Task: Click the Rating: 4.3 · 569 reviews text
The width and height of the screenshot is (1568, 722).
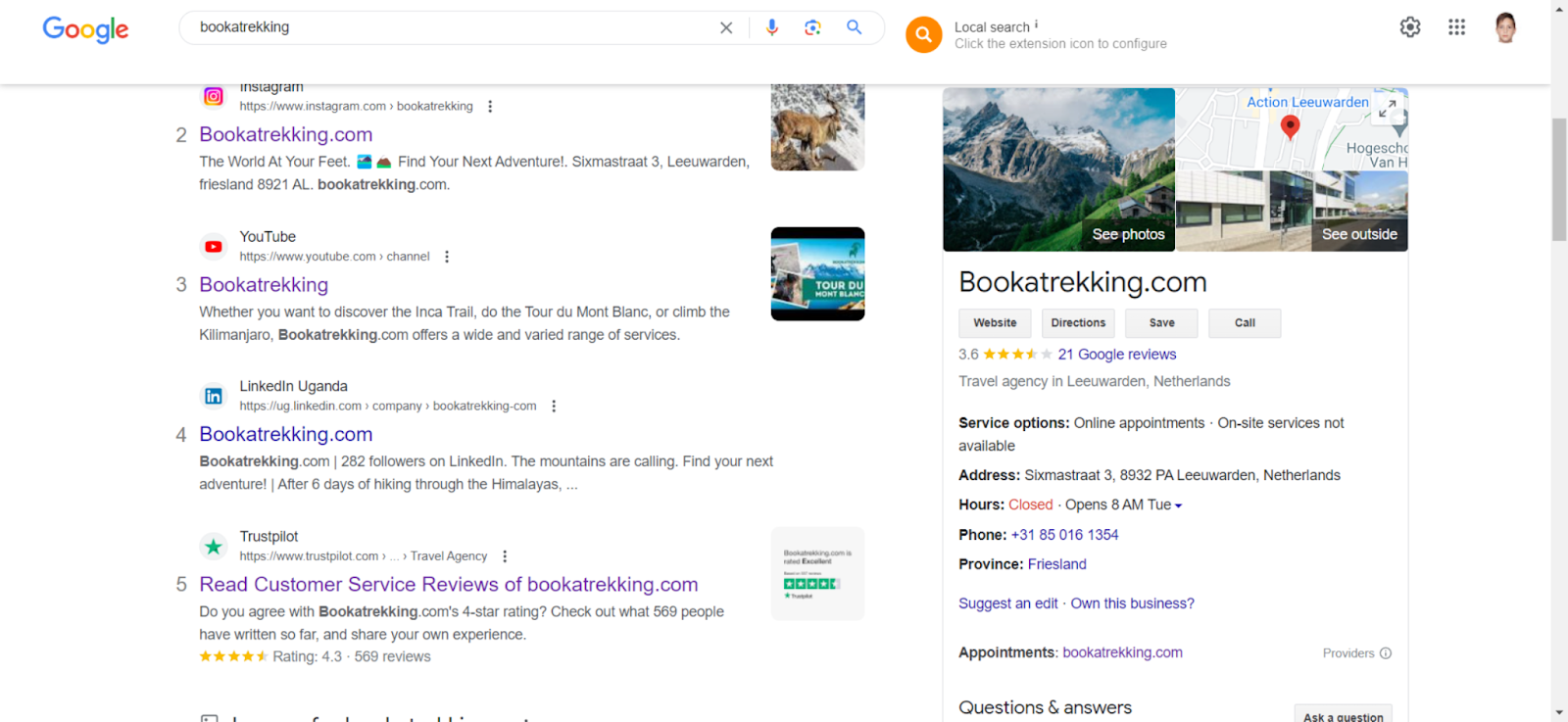Action: pyautogui.click(x=351, y=656)
